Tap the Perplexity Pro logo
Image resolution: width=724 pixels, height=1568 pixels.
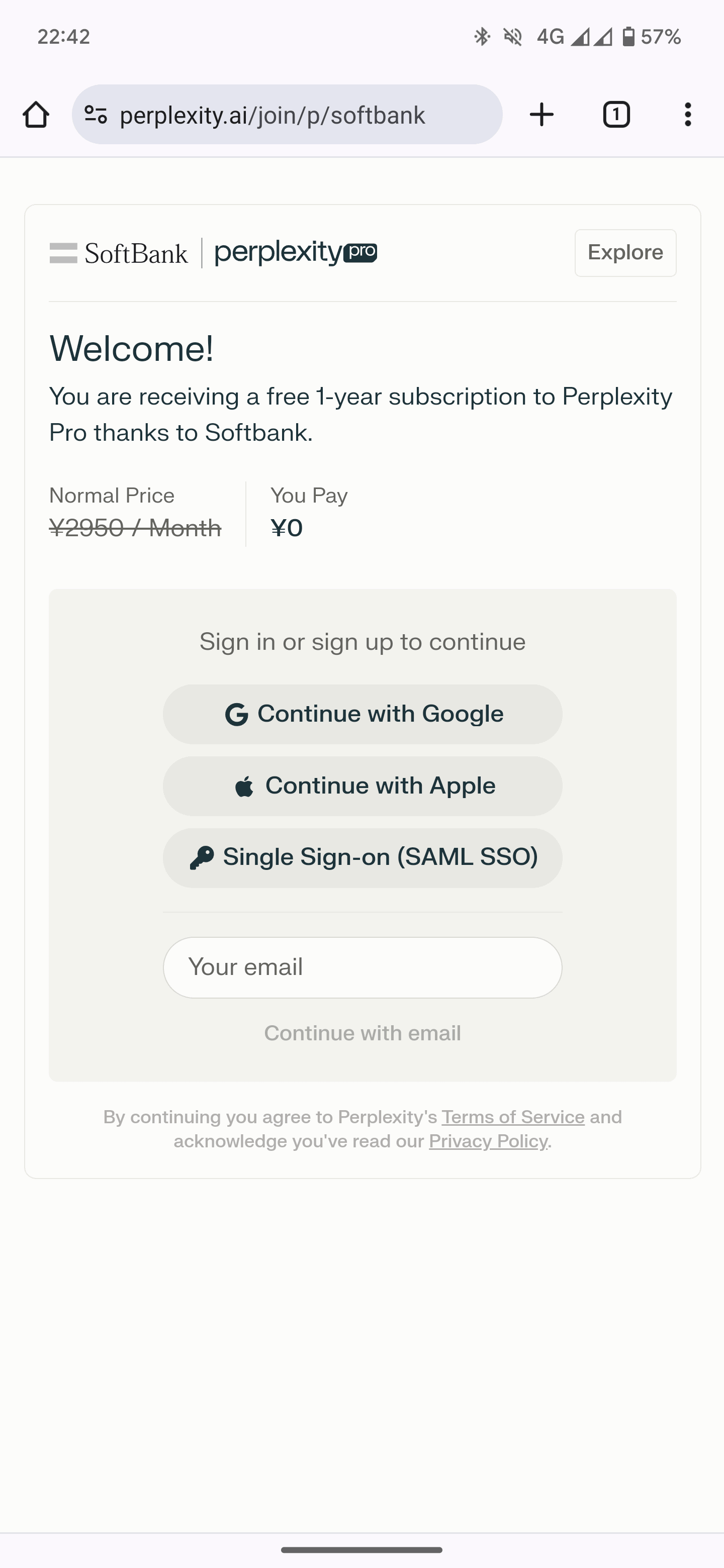(x=296, y=253)
